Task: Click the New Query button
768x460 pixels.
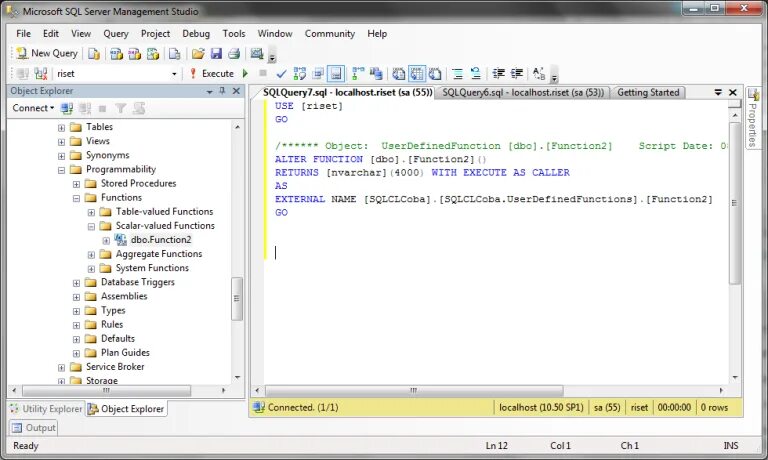Action: point(47,53)
